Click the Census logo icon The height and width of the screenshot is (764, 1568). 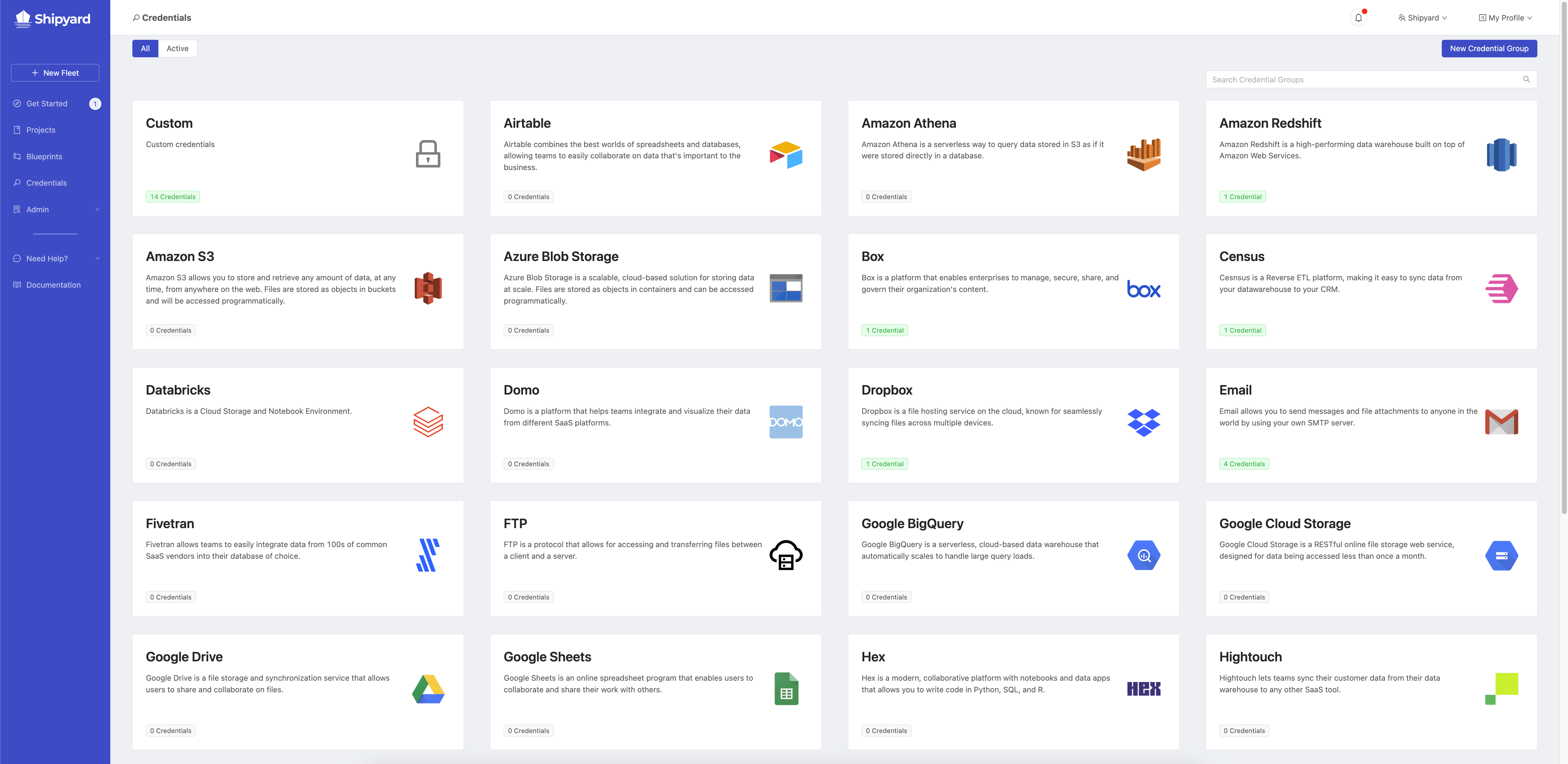(x=1502, y=288)
